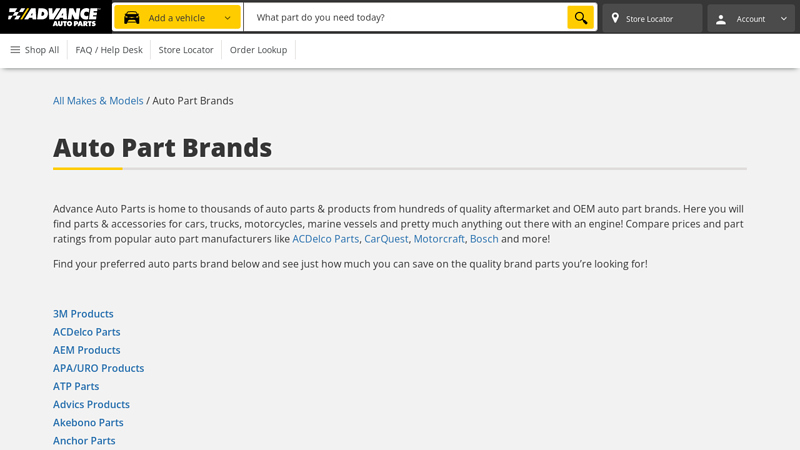The height and width of the screenshot is (450, 800).
Task: Click the car icon in Add a vehicle
Action: (132, 18)
